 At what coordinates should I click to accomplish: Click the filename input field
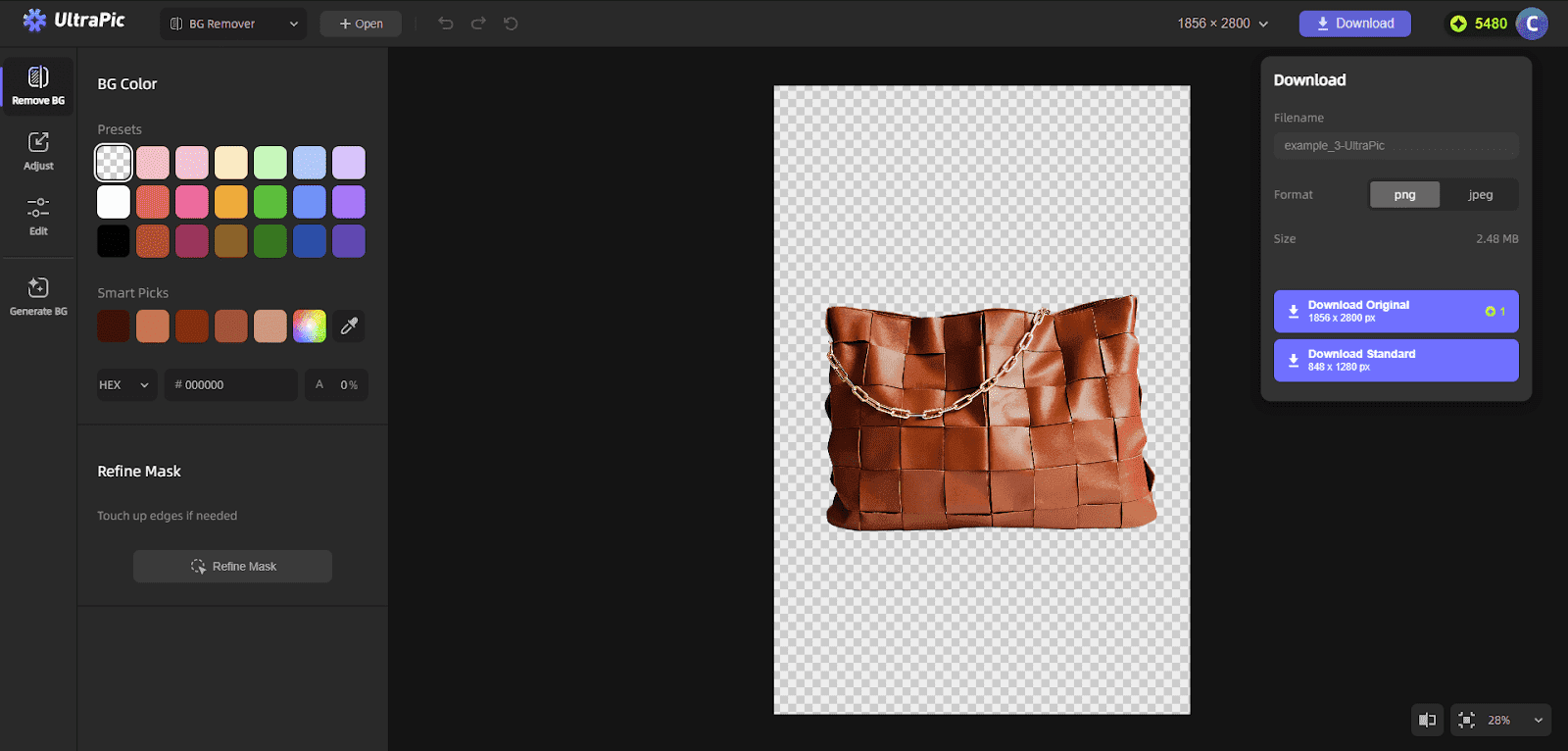click(x=1396, y=146)
